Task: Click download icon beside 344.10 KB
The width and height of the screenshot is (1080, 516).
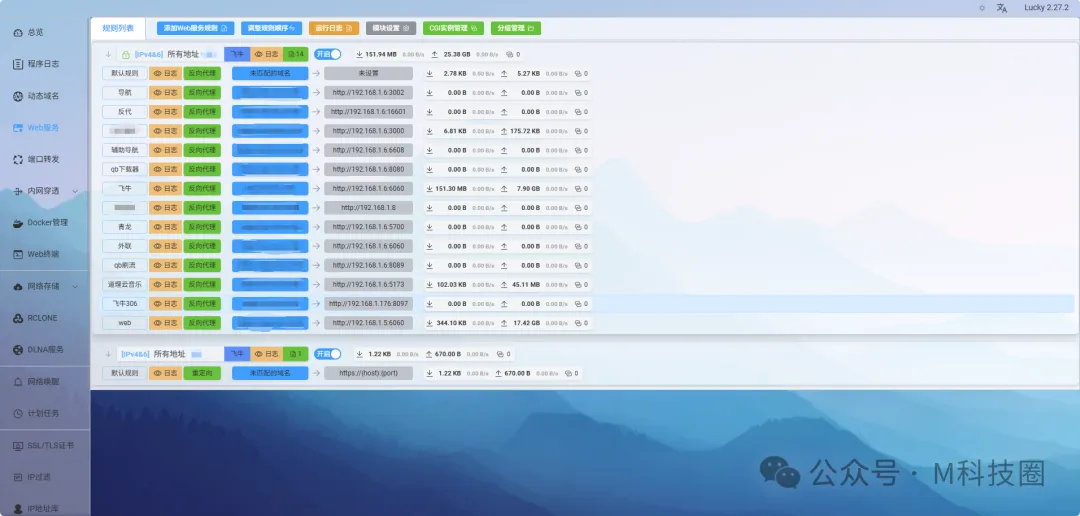Action: 429,322
